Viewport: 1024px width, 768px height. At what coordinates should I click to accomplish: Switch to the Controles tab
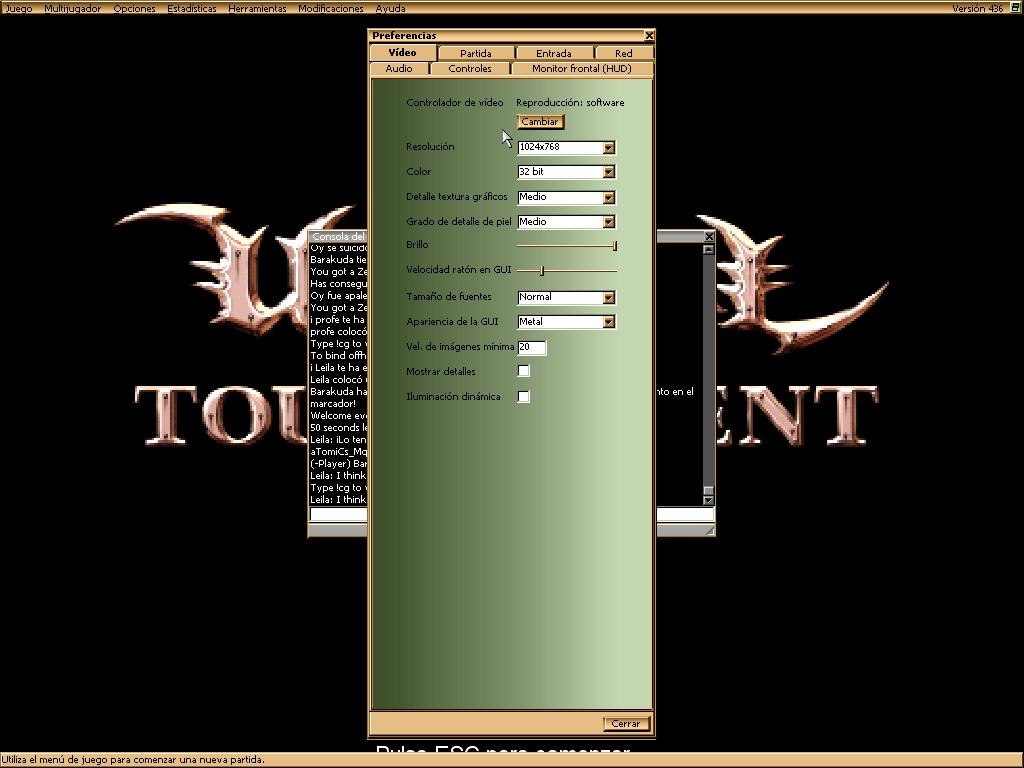(x=470, y=69)
